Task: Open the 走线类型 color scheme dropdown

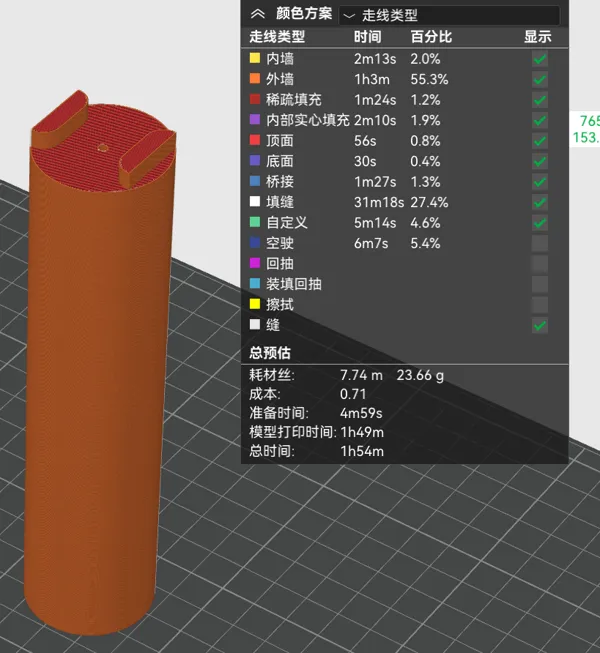Action: tap(449, 15)
